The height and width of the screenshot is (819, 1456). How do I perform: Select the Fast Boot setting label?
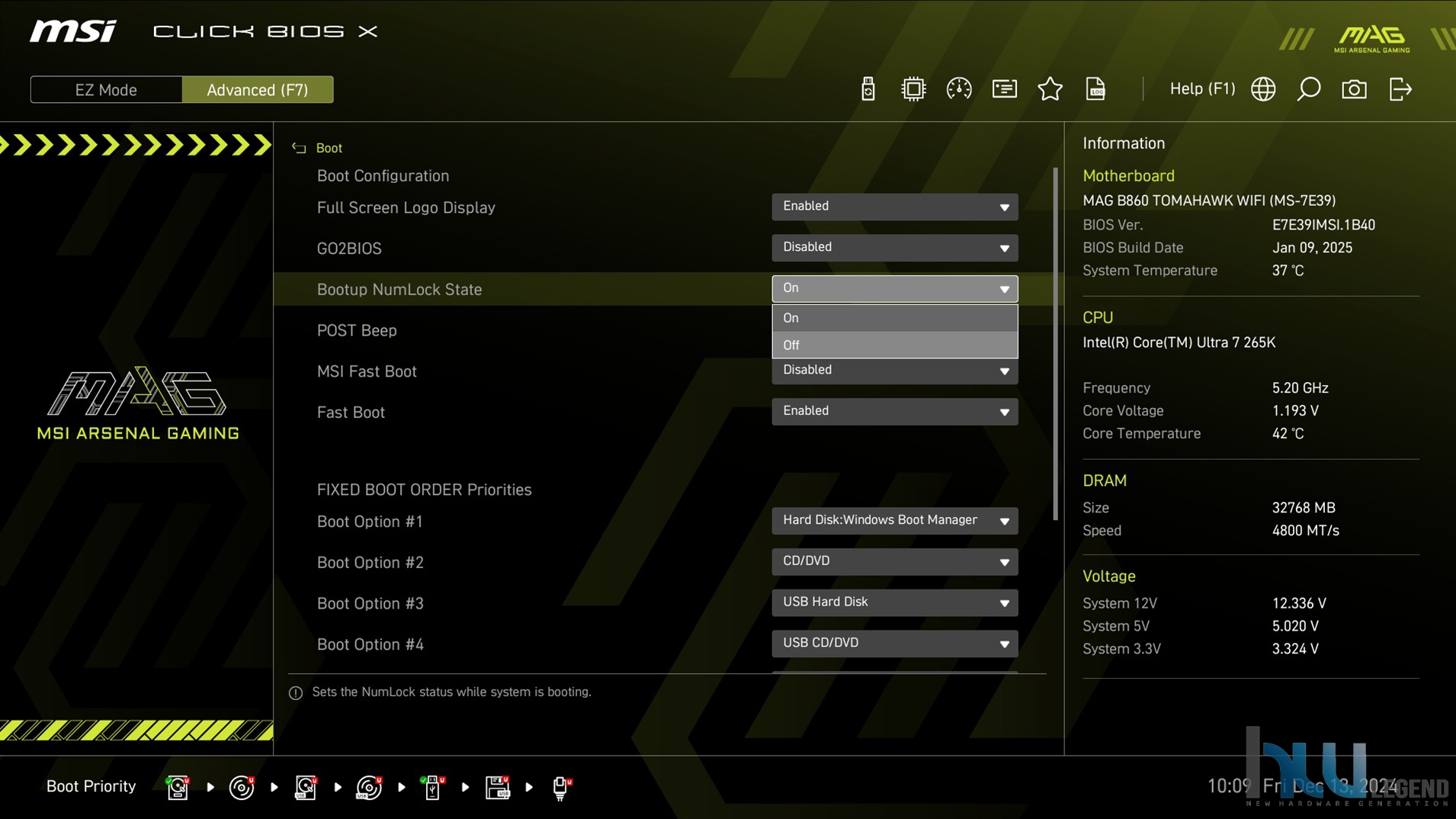(351, 413)
